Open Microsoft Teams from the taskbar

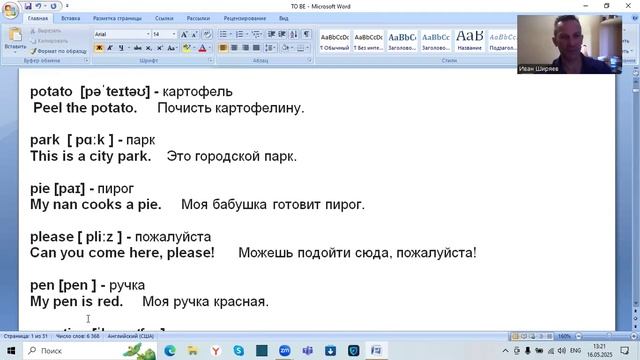[x=307, y=351]
